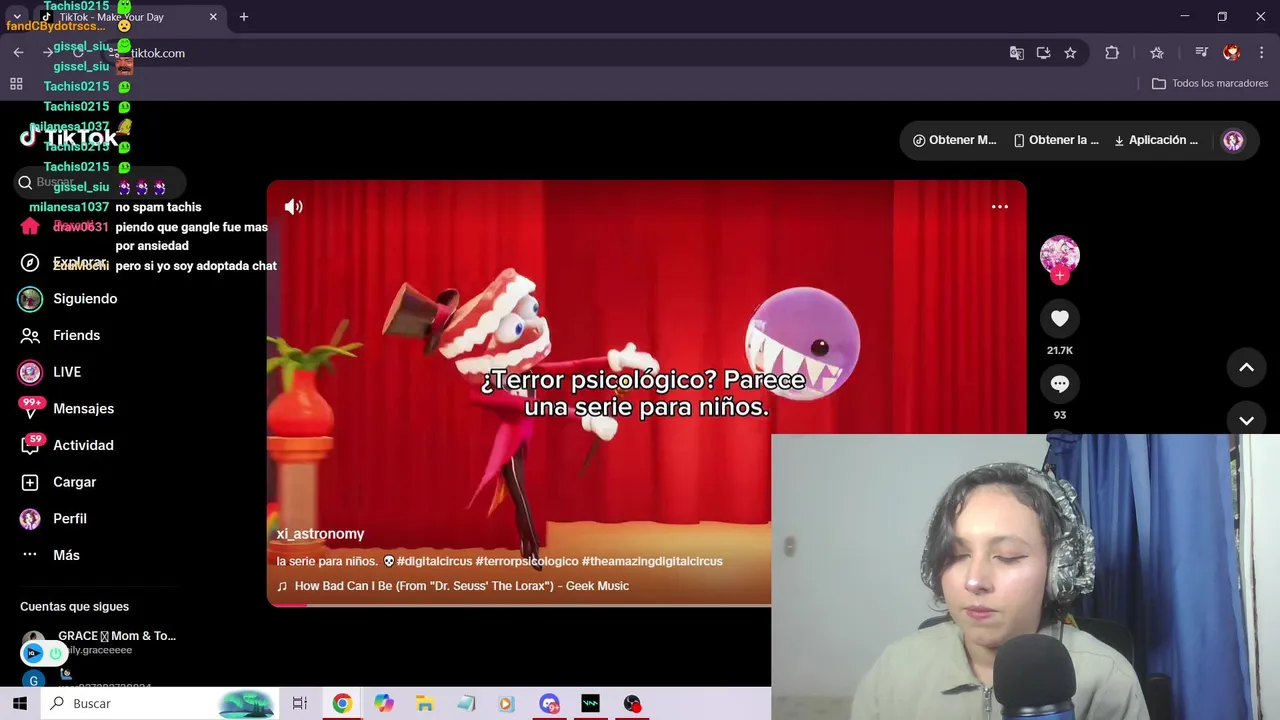Screen dimensions: 1280x720
Task: Open the Chrome apps grid icon
Action: pos(16,84)
